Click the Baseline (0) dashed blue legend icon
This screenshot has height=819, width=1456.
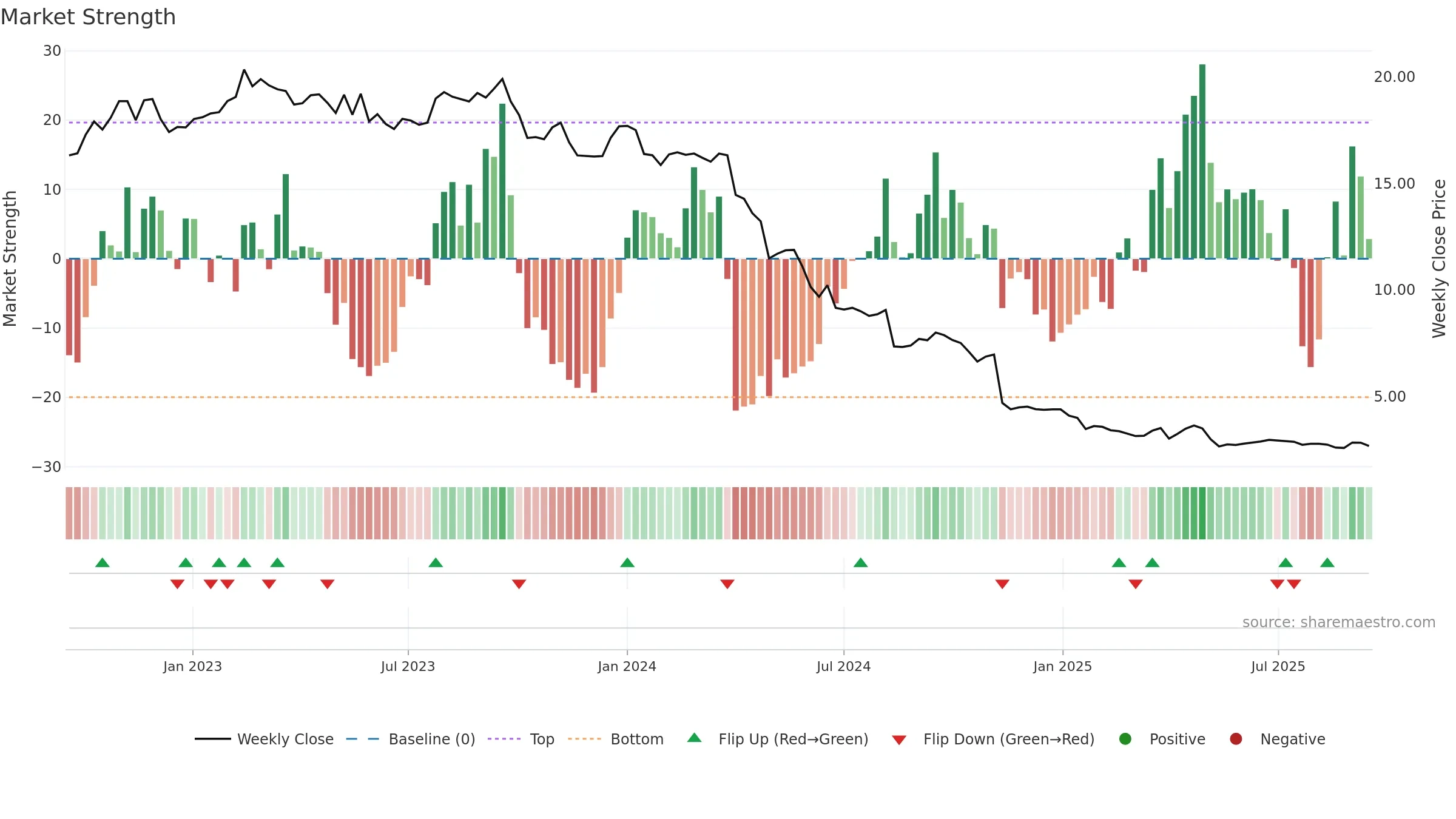click(362, 739)
